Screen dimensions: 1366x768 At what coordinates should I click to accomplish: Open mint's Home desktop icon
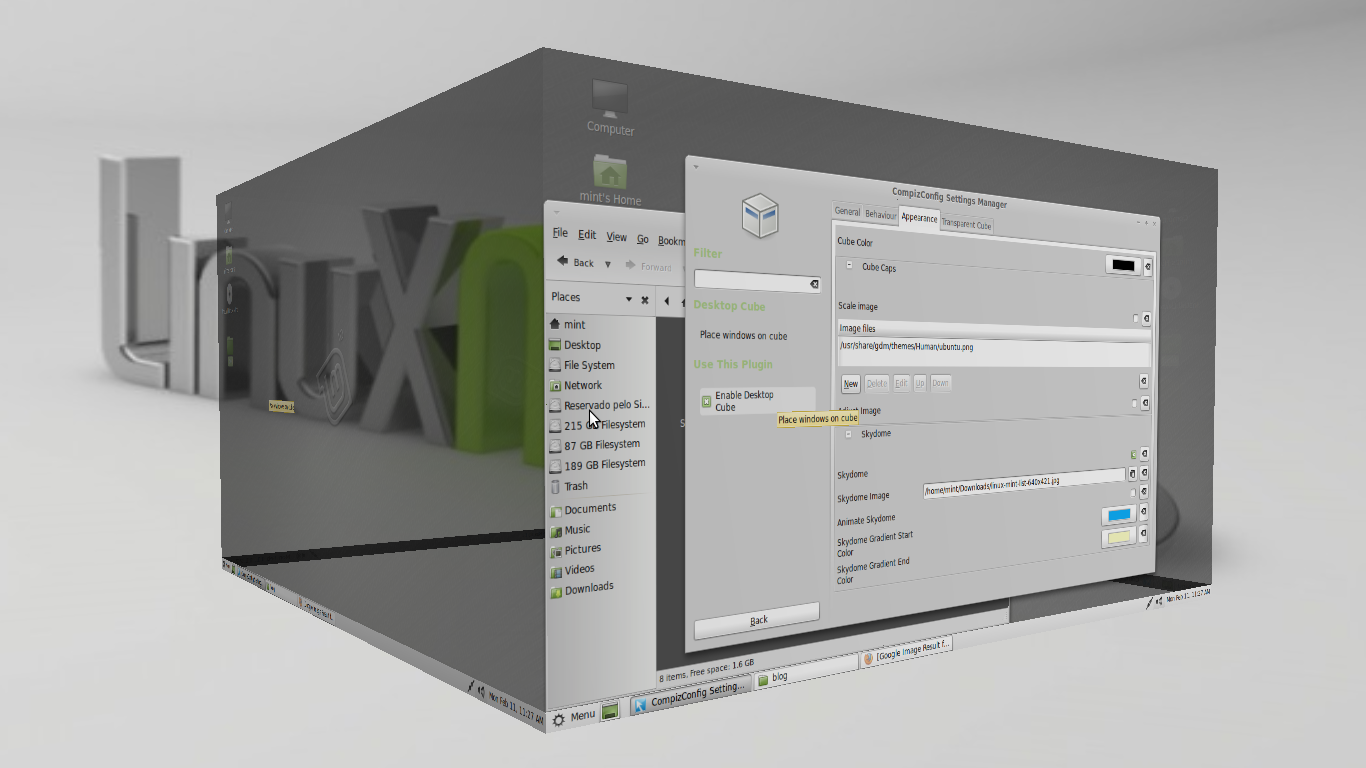click(x=609, y=180)
